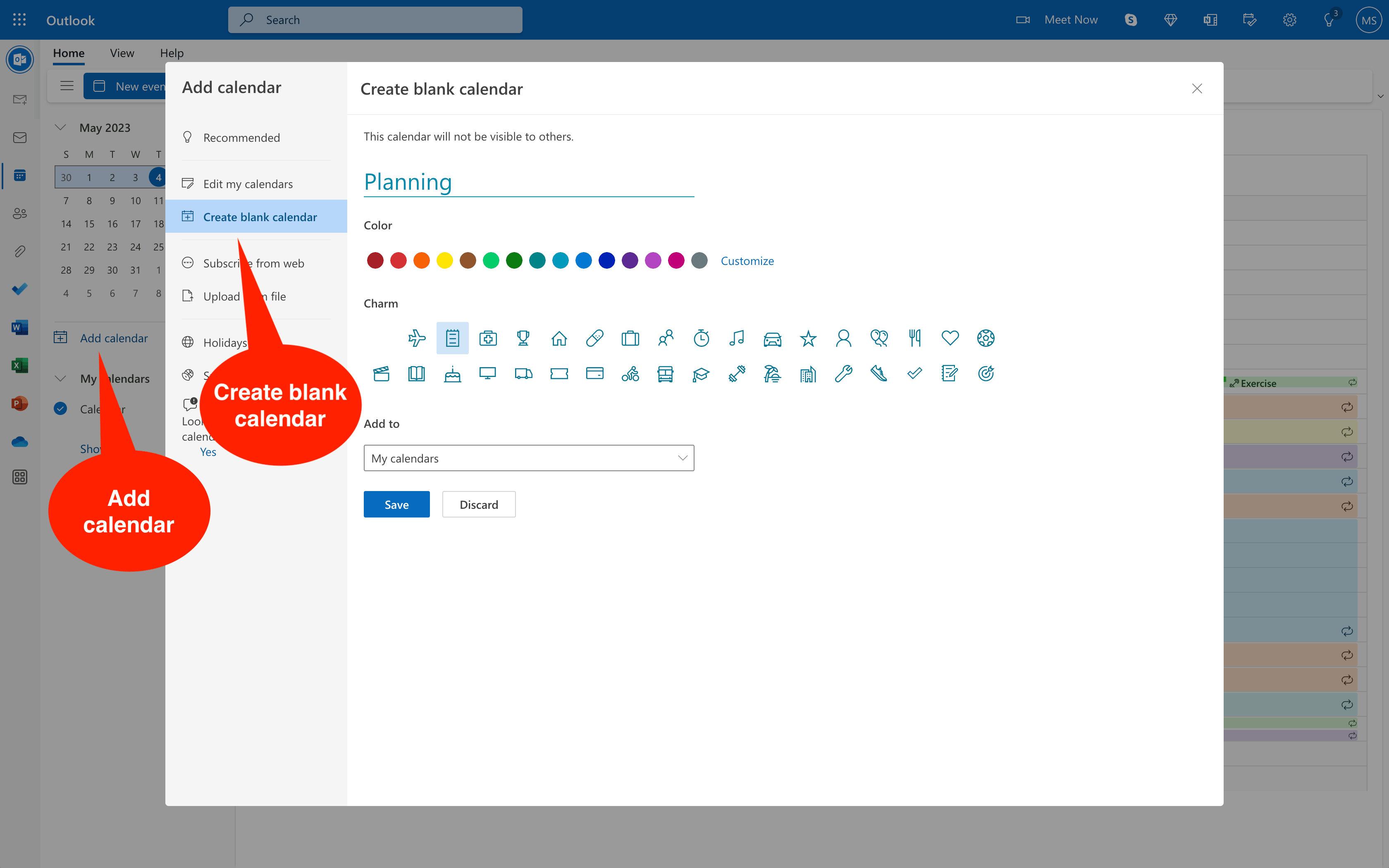The height and width of the screenshot is (868, 1389).
Task: Select Create blank calendar menu item
Action: 260,217
